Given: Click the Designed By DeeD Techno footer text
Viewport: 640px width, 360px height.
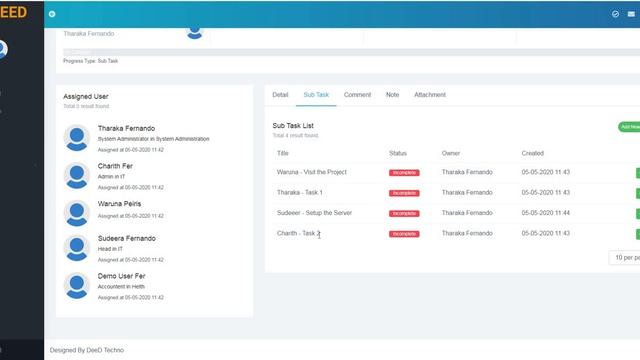Looking at the screenshot, I should 87,350.
